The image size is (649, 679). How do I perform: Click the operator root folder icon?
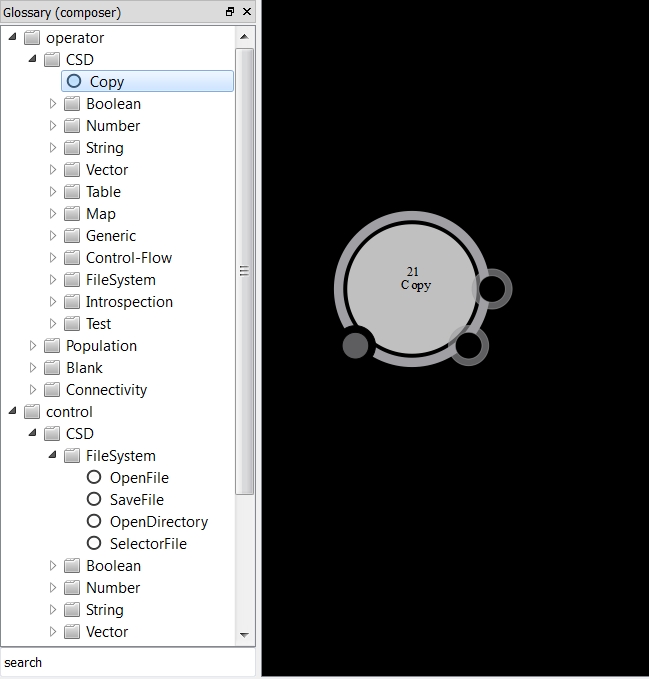(x=32, y=38)
